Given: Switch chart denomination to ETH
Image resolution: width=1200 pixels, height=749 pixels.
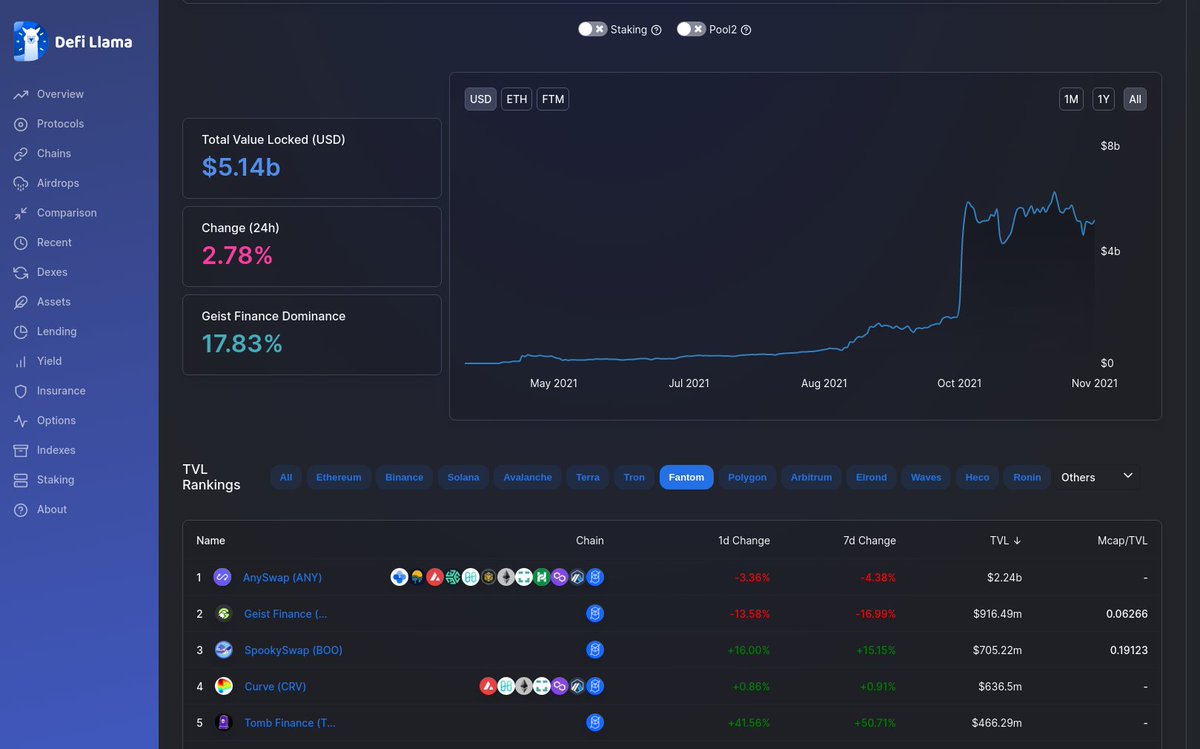Looking at the screenshot, I should click(x=516, y=99).
